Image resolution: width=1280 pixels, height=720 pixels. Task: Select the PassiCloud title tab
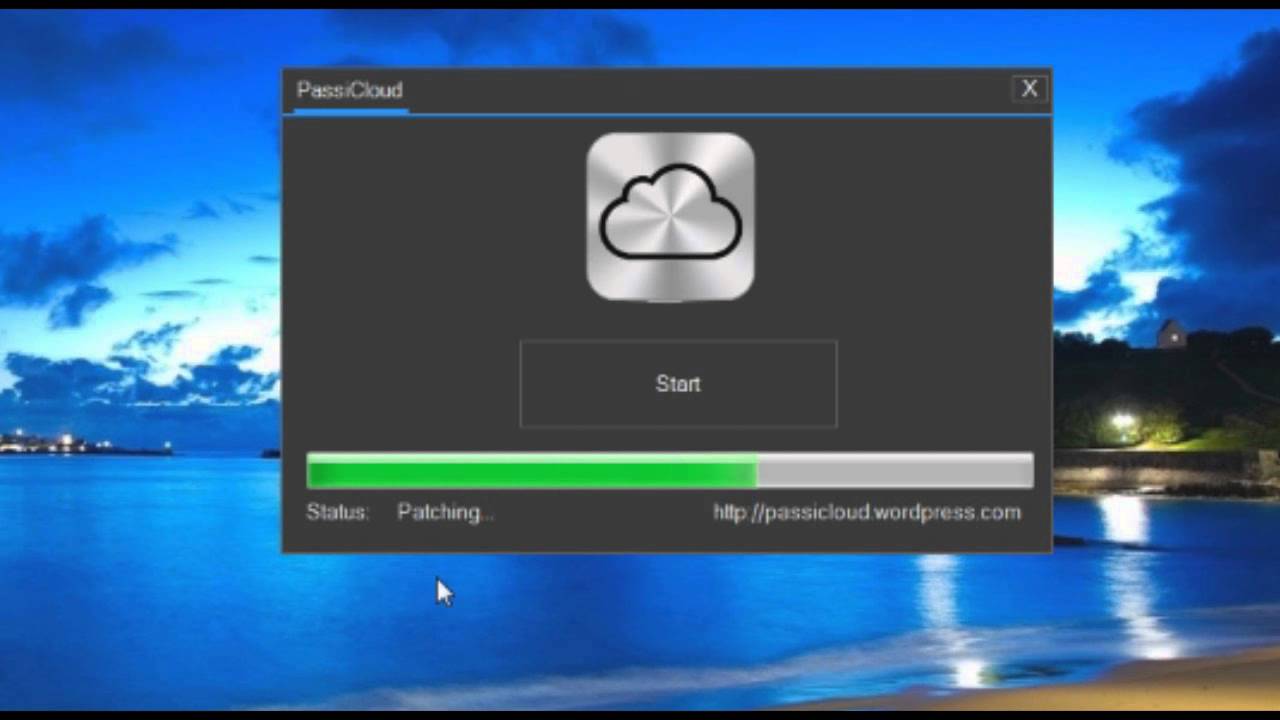tap(349, 91)
